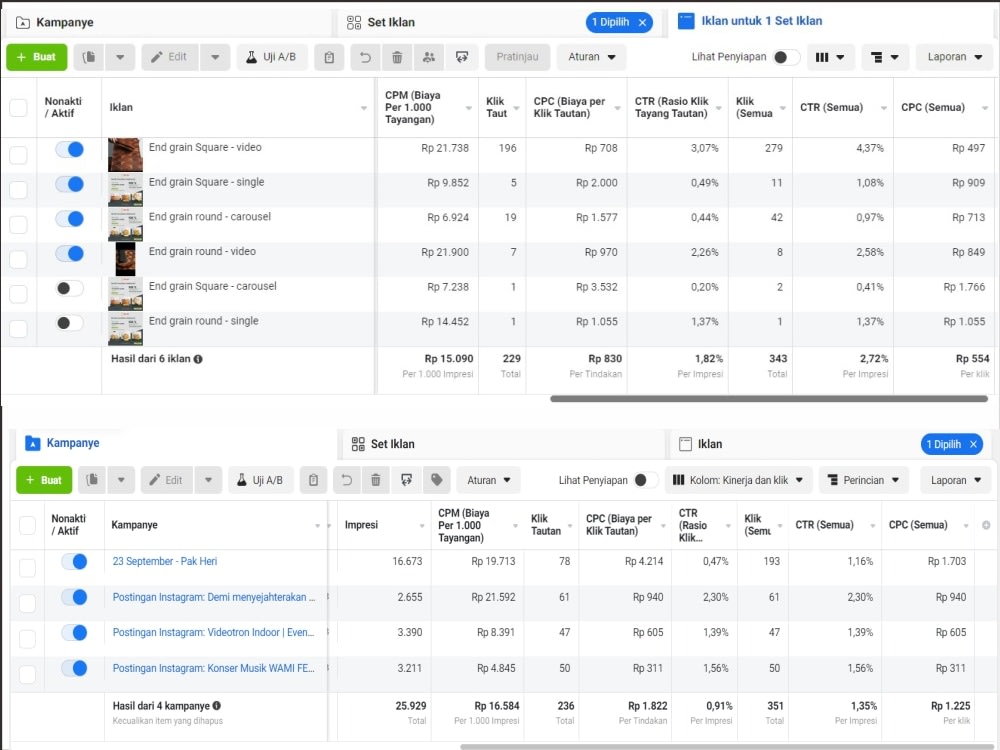Click the export icon in the bottom toolbar
This screenshot has width=1000, height=750.
406,480
